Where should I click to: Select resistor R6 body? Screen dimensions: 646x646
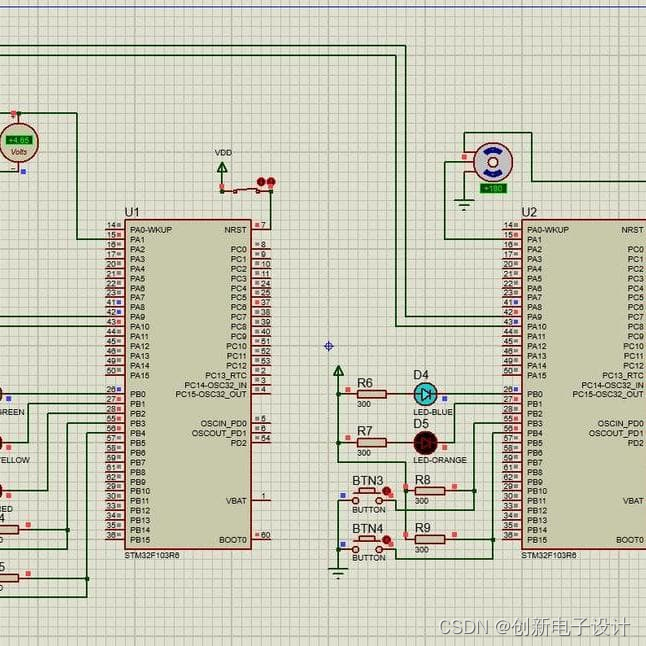[372, 394]
